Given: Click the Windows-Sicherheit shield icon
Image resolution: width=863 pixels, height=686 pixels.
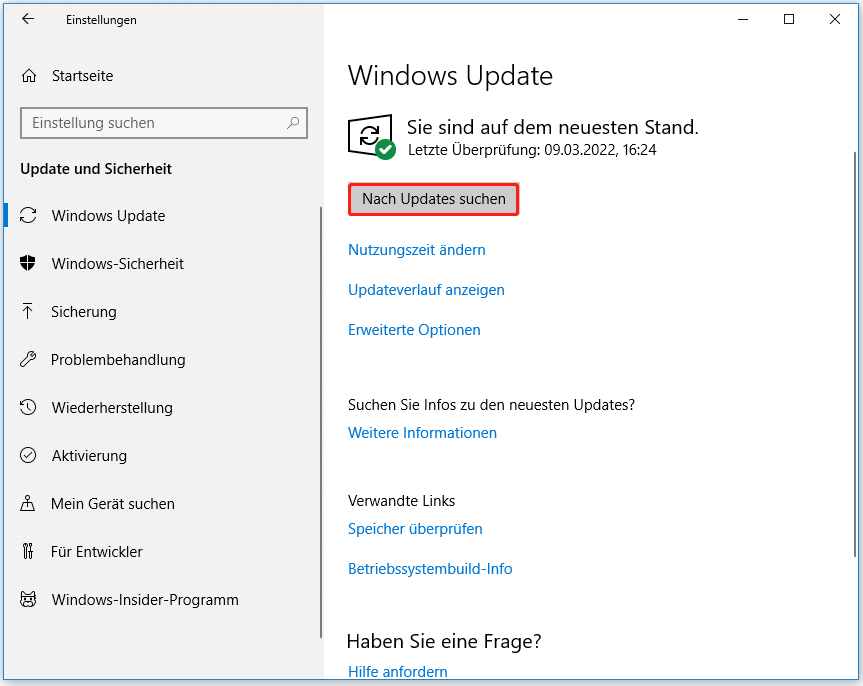Looking at the screenshot, I should pyautogui.click(x=28, y=263).
